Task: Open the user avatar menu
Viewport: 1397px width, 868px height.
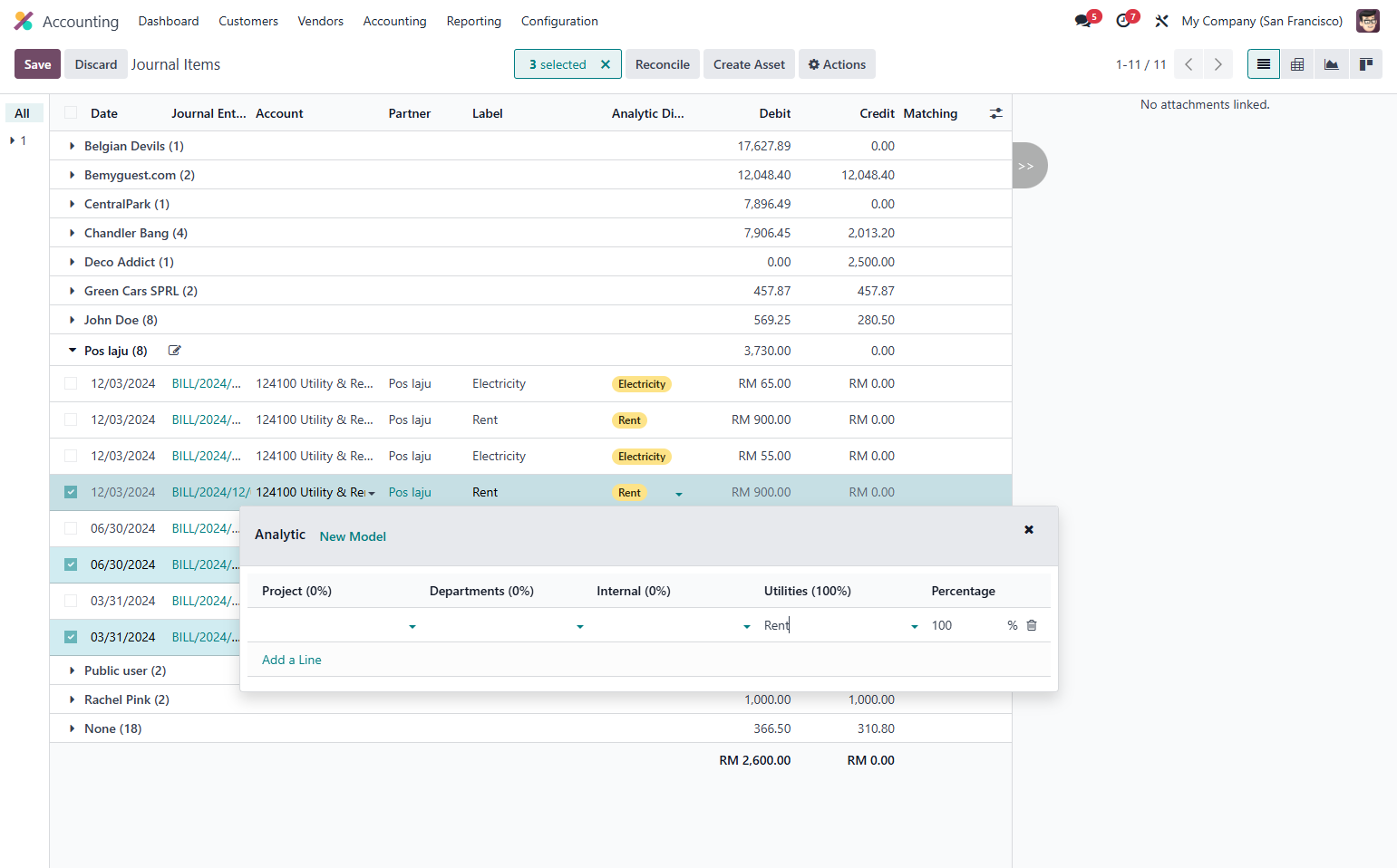Action: click(x=1368, y=21)
